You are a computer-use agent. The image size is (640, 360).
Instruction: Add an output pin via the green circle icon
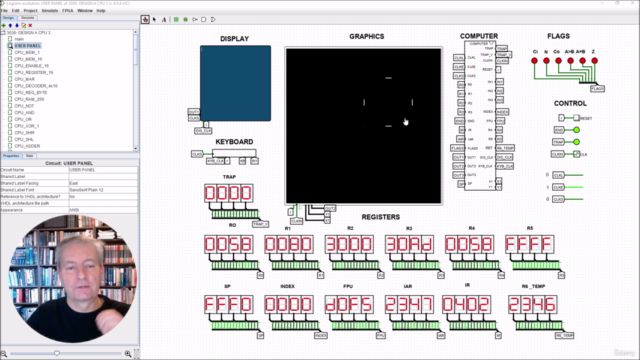(x=186, y=20)
